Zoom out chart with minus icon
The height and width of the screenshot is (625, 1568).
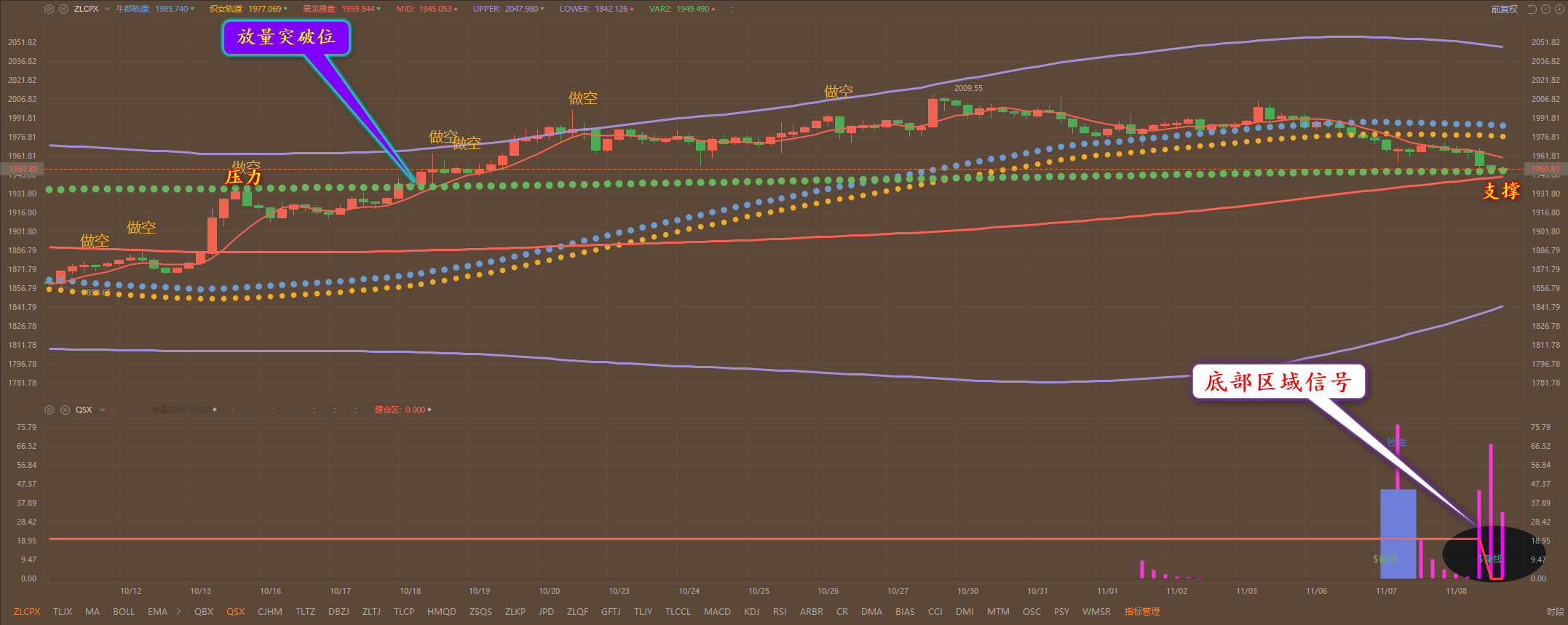coord(1545,9)
